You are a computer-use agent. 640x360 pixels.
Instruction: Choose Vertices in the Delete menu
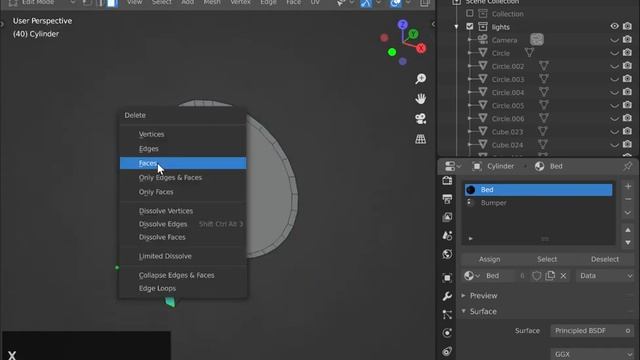pos(183,134)
